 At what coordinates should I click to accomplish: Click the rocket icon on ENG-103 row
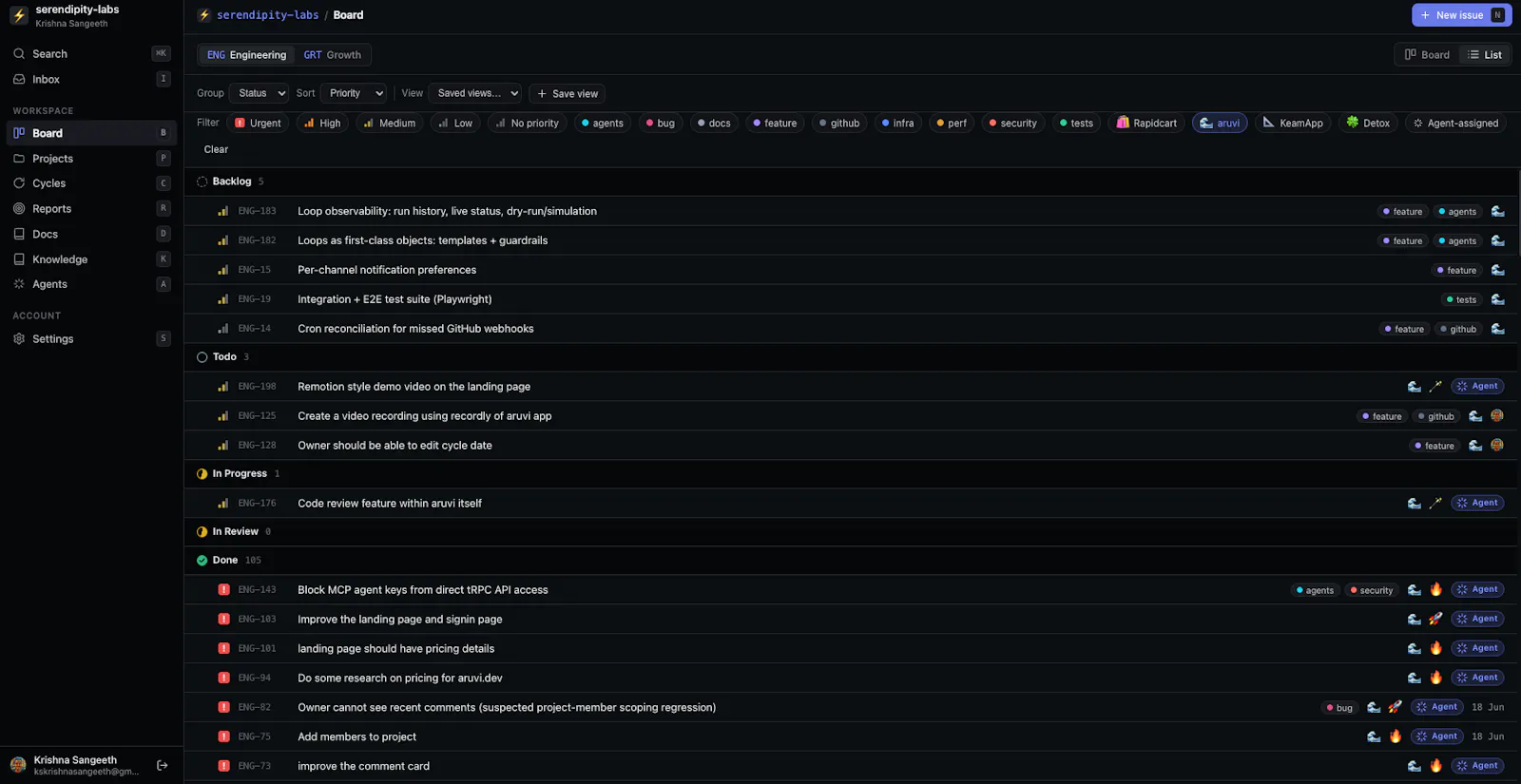[x=1435, y=619]
